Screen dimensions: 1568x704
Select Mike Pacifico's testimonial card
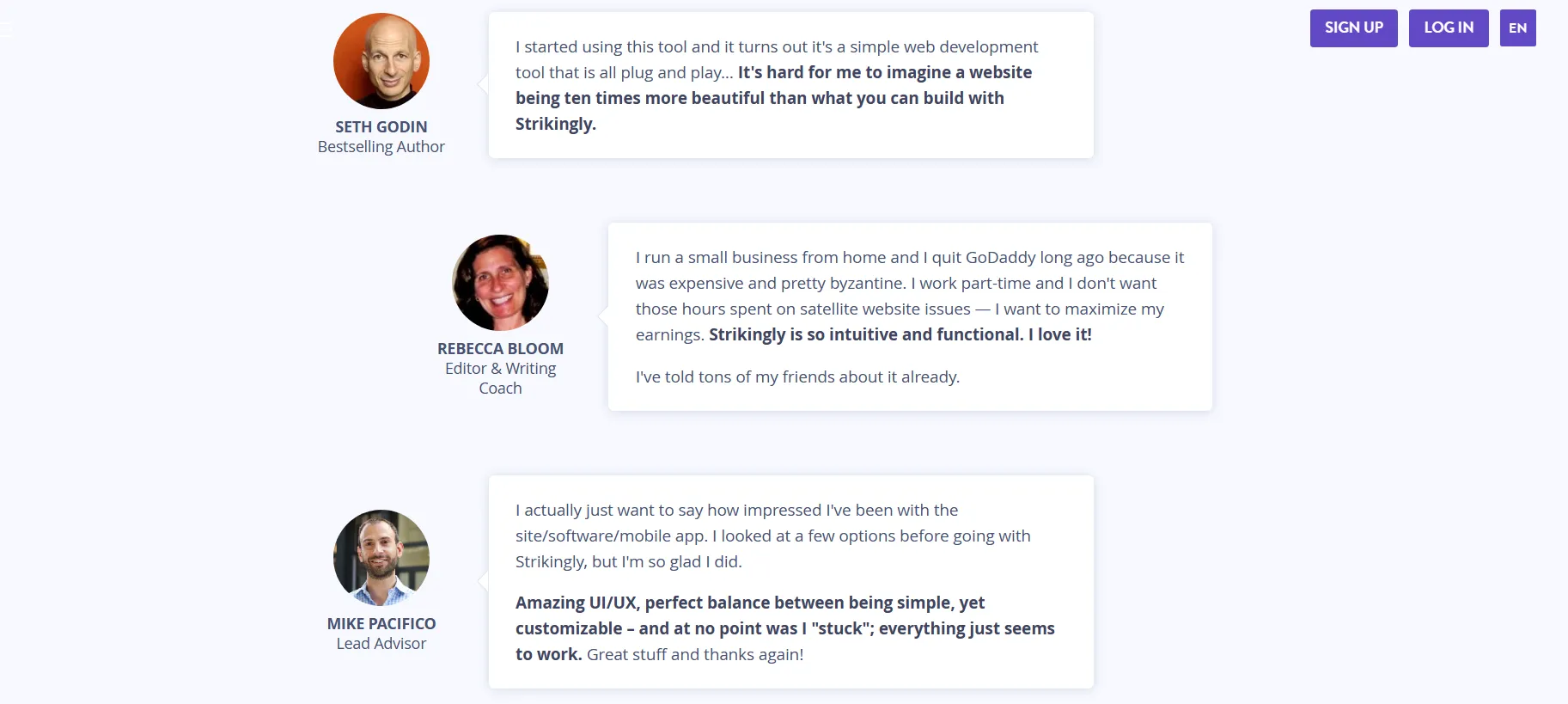click(x=790, y=581)
